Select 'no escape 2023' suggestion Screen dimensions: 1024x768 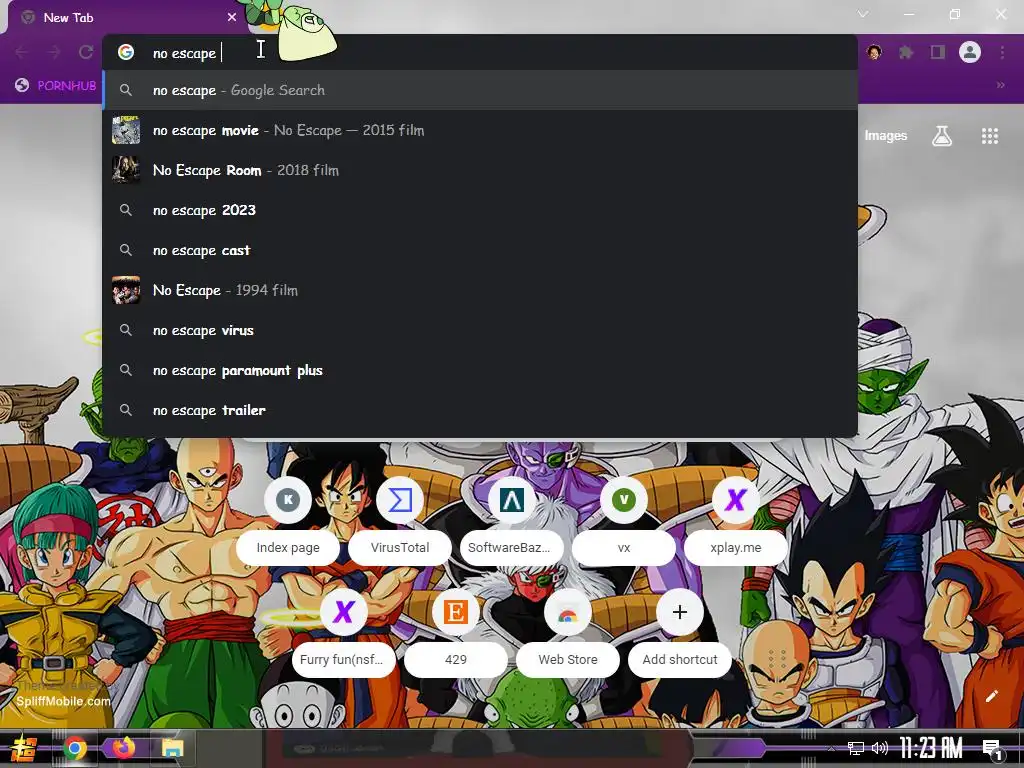(x=480, y=210)
